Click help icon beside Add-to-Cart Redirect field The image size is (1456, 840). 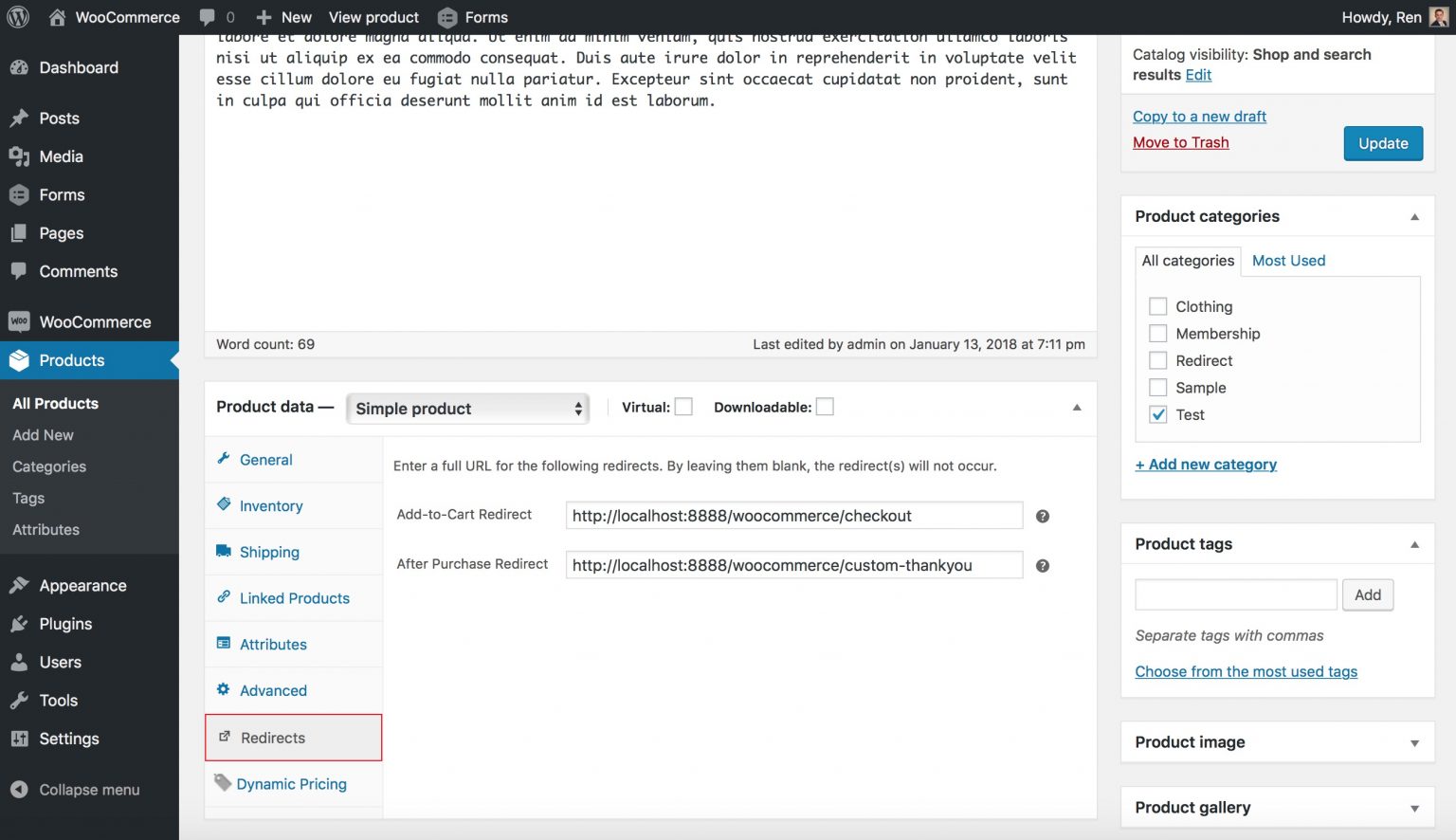[x=1042, y=517]
